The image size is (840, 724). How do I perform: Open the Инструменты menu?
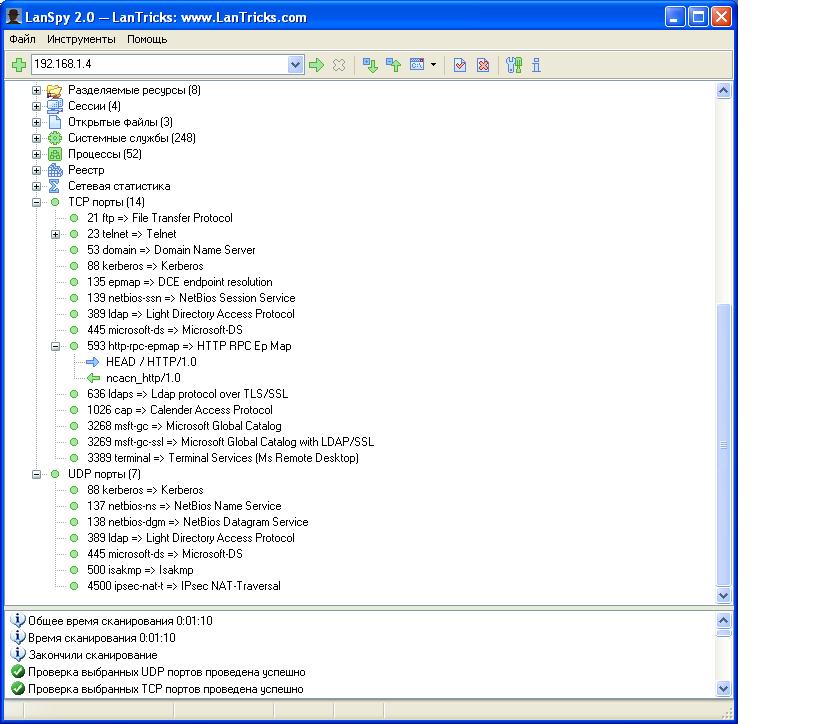coord(81,39)
